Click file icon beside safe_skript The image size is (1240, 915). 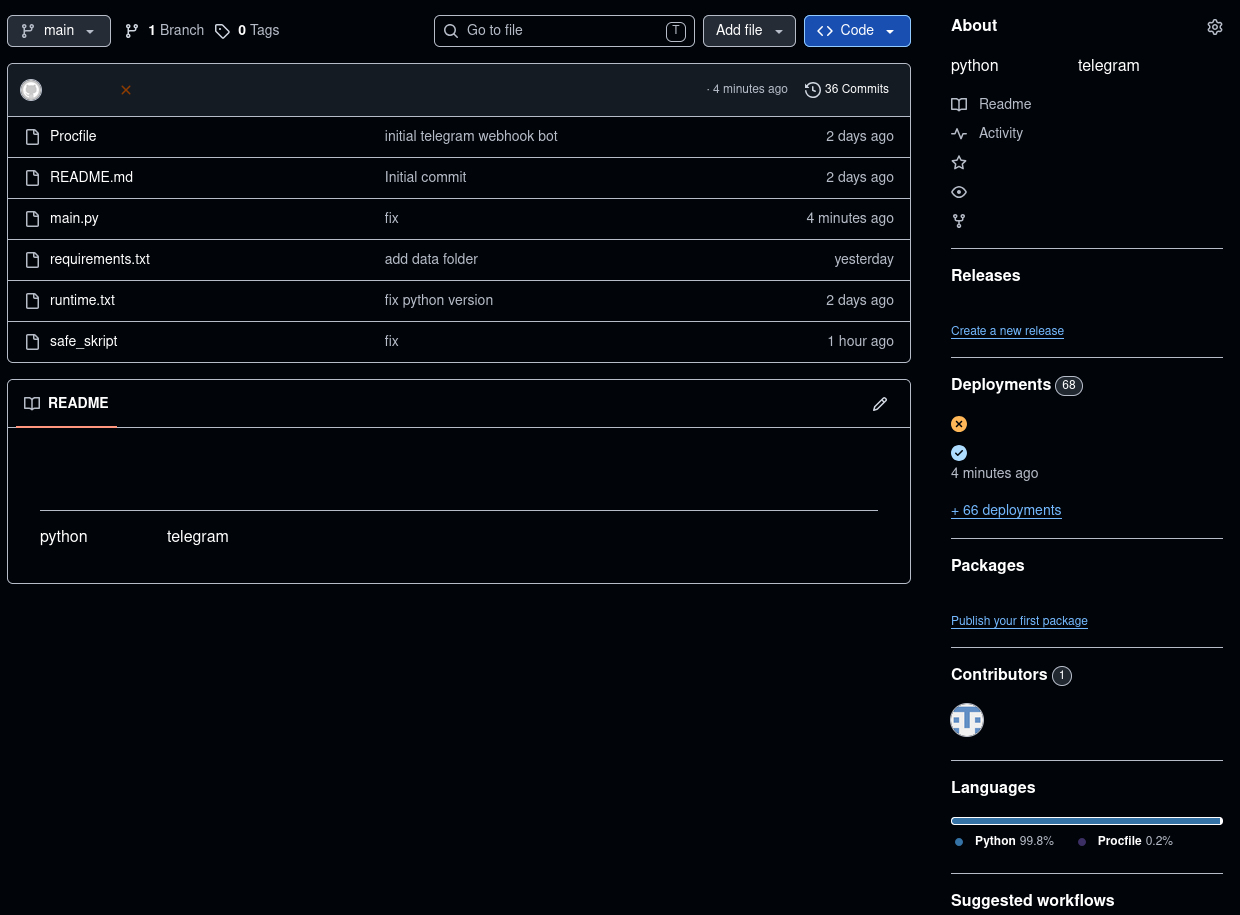[x=32, y=341]
